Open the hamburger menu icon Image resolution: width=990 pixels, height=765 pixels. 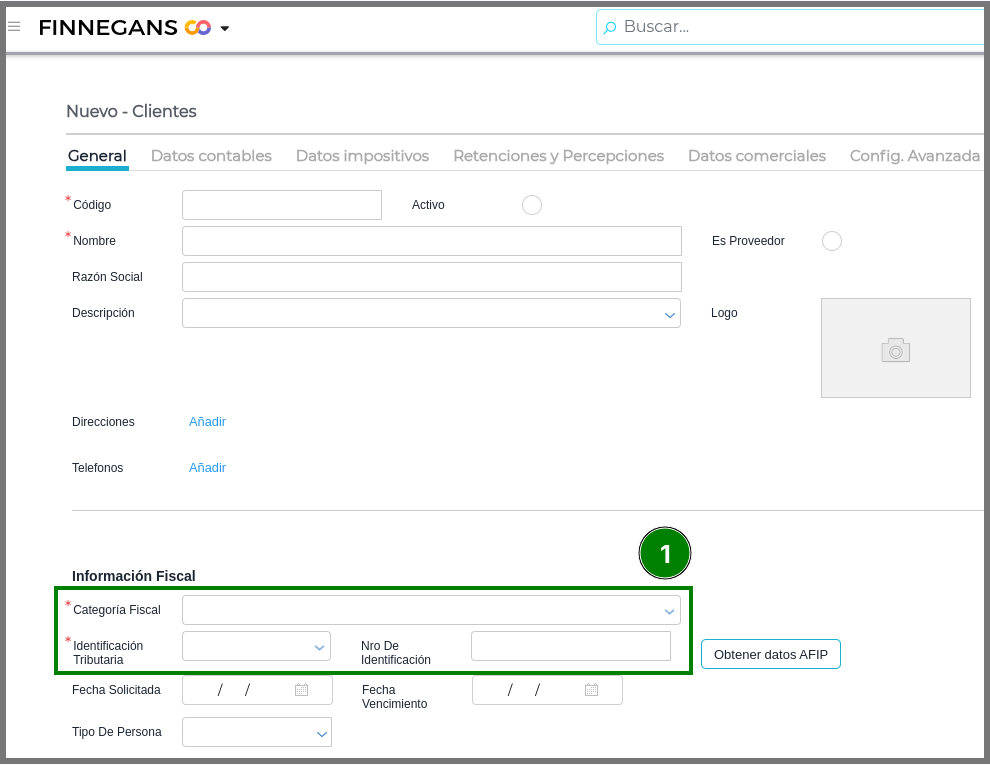[14, 27]
